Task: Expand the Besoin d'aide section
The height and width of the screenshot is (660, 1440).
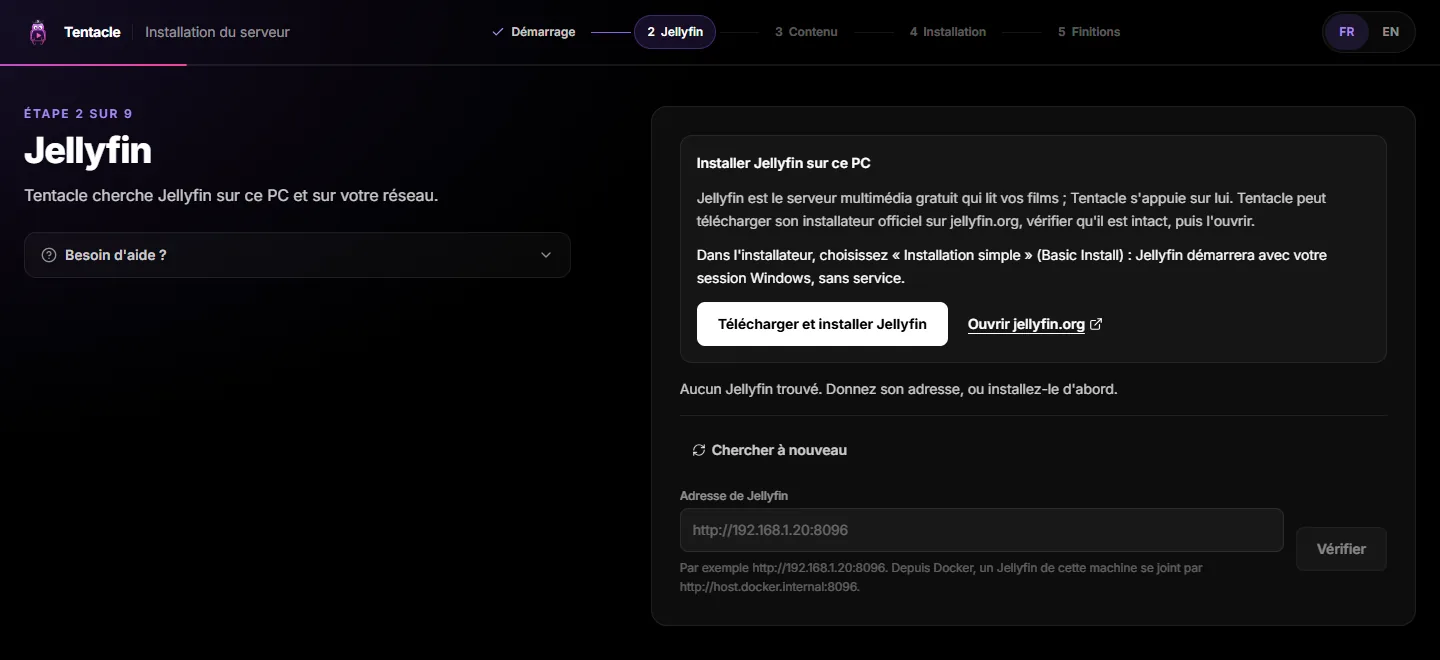Action: pyautogui.click(x=297, y=255)
